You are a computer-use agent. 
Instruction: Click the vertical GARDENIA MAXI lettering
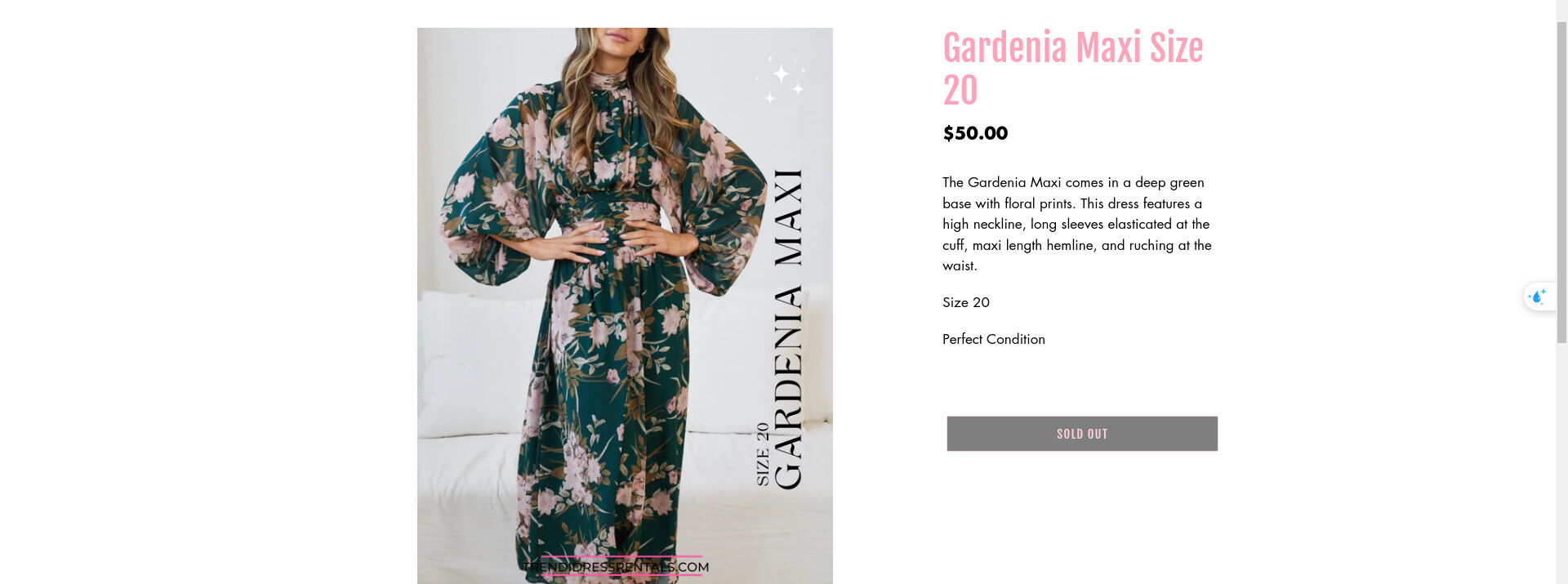788,329
